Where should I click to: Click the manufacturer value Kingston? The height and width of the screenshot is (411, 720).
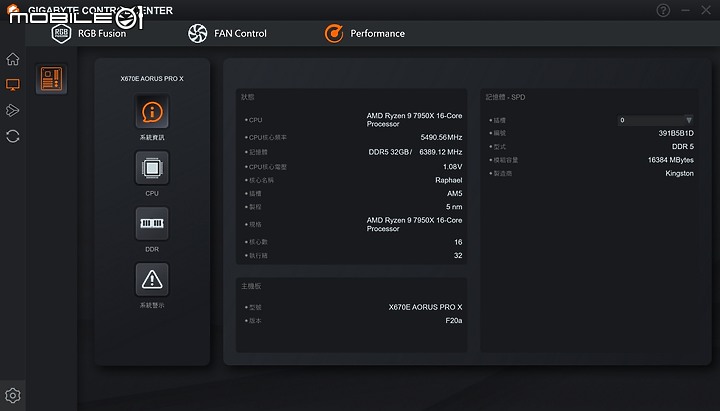[680, 173]
